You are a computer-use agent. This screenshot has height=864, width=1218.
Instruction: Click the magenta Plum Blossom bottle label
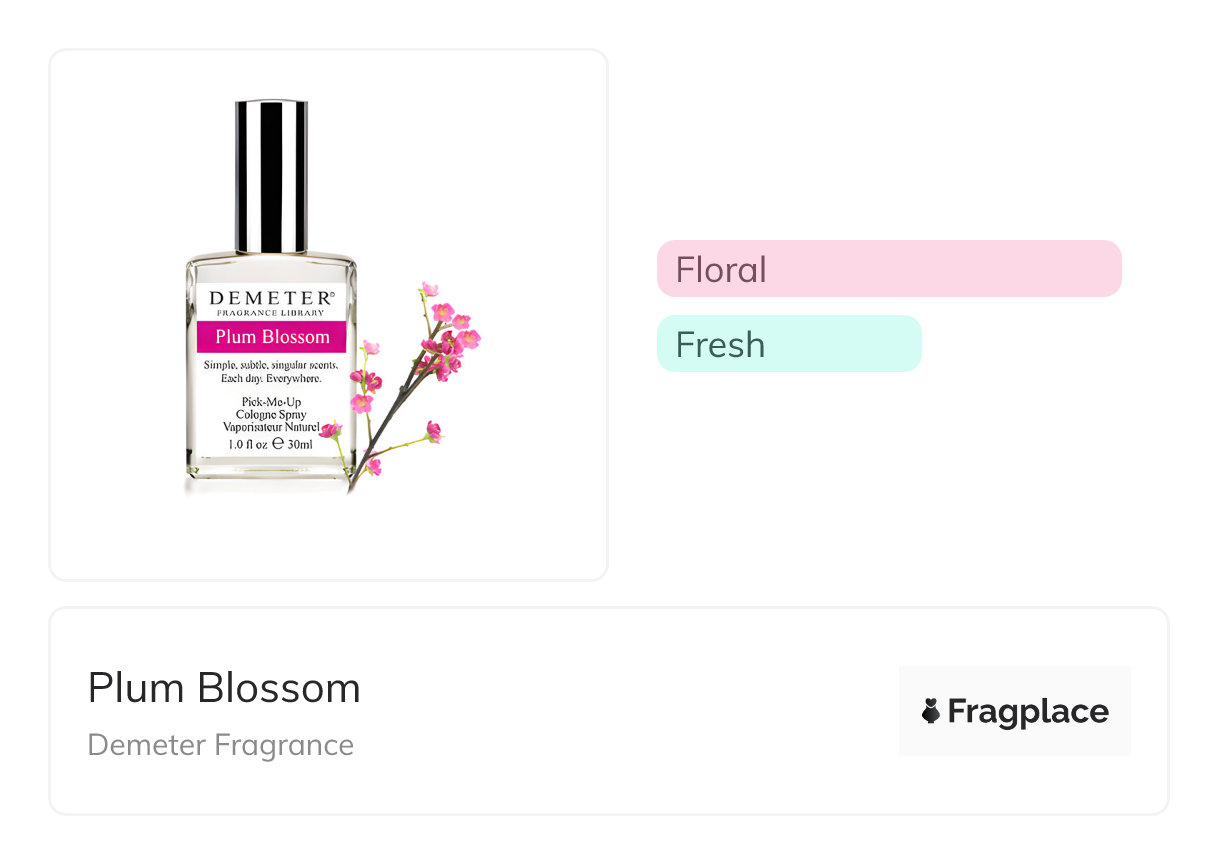(272, 337)
